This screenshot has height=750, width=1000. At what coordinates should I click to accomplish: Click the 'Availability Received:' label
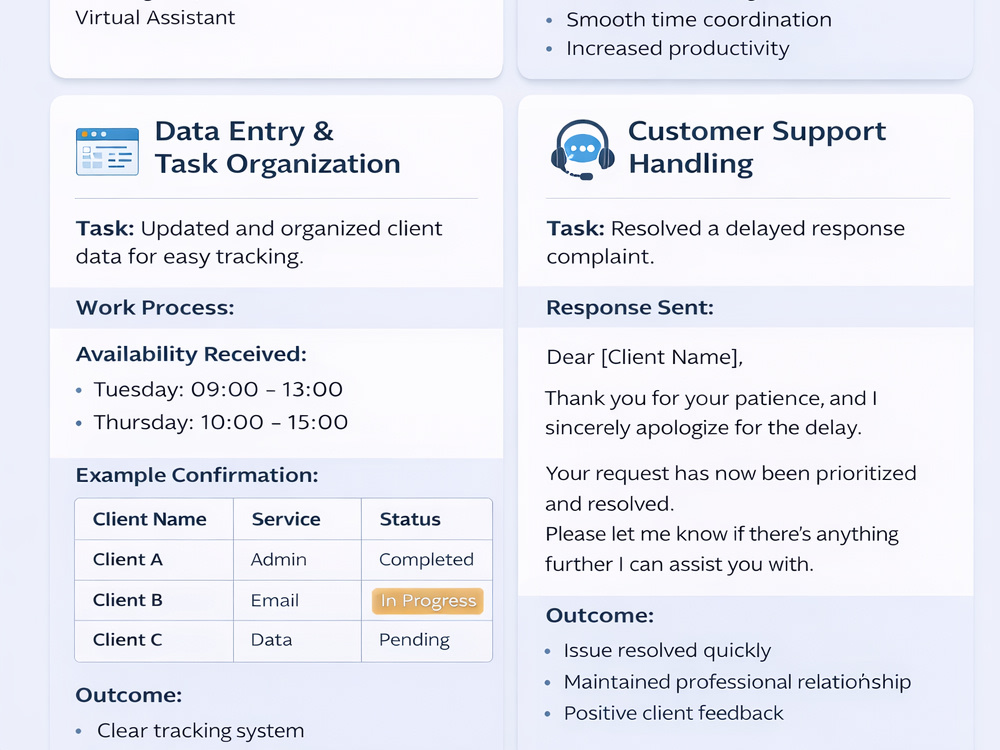[191, 354]
